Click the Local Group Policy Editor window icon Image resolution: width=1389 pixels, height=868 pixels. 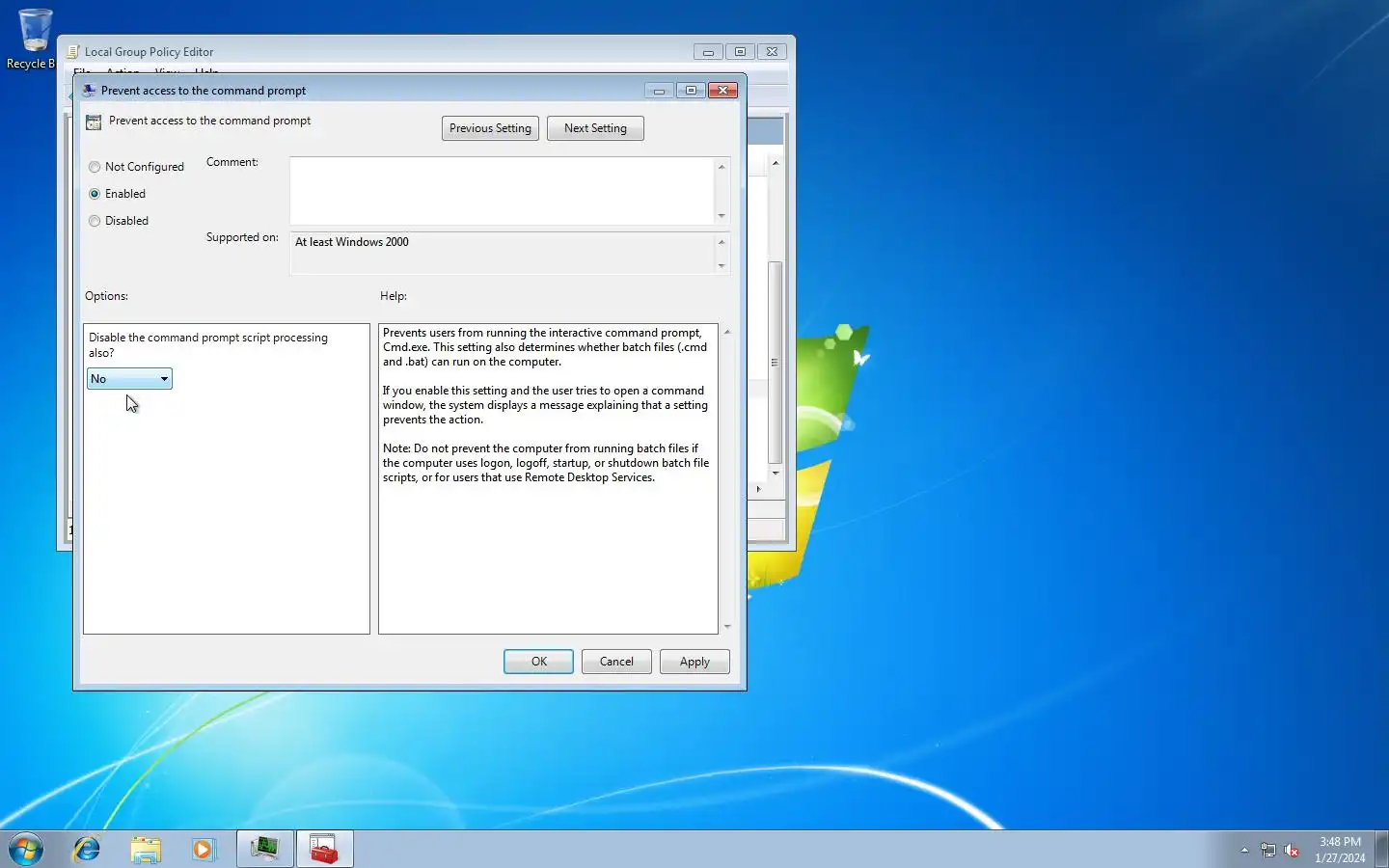72,52
